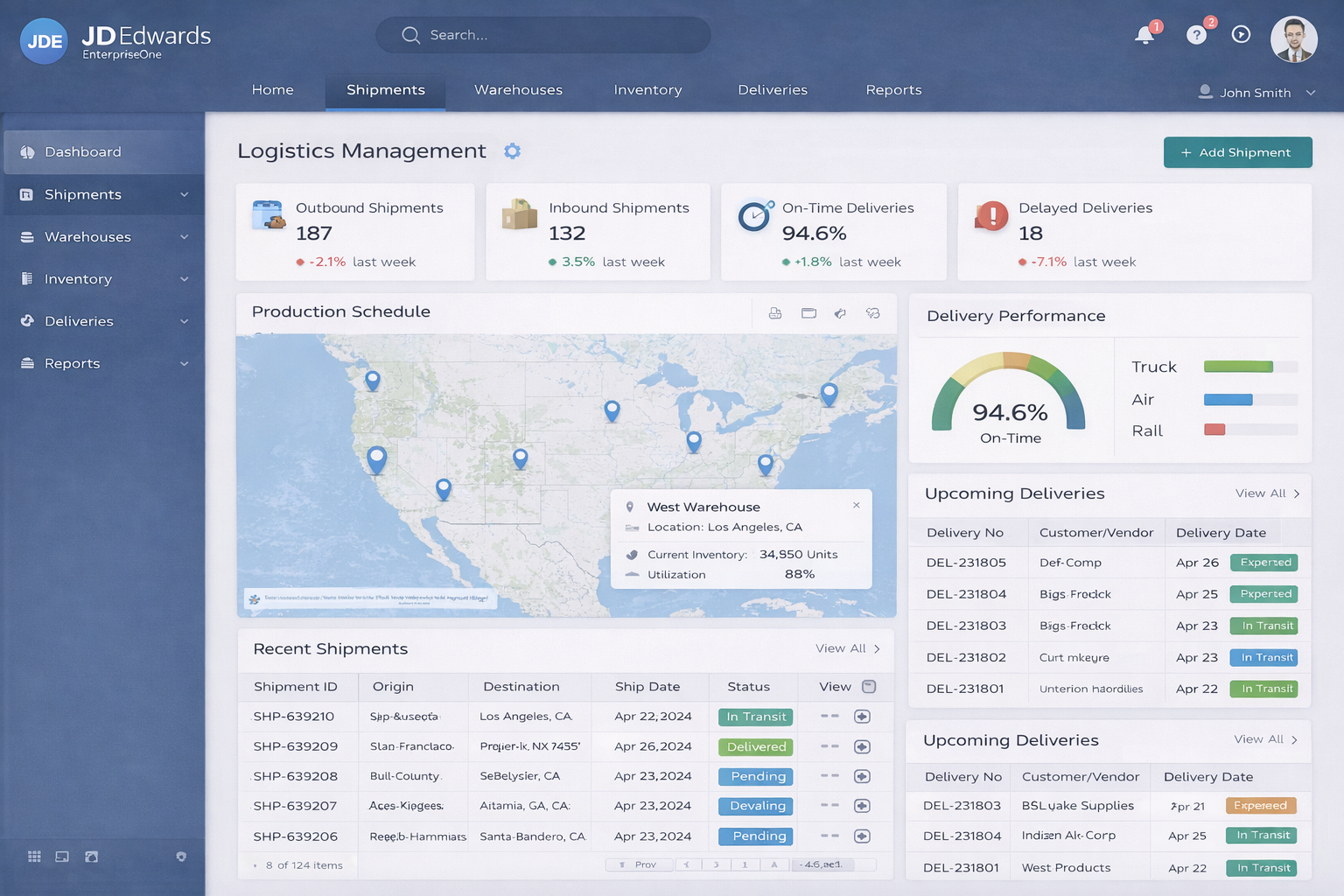Image resolution: width=1344 pixels, height=896 pixels.
Task: Close the West Warehouse popup
Action: (x=856, y=505)
